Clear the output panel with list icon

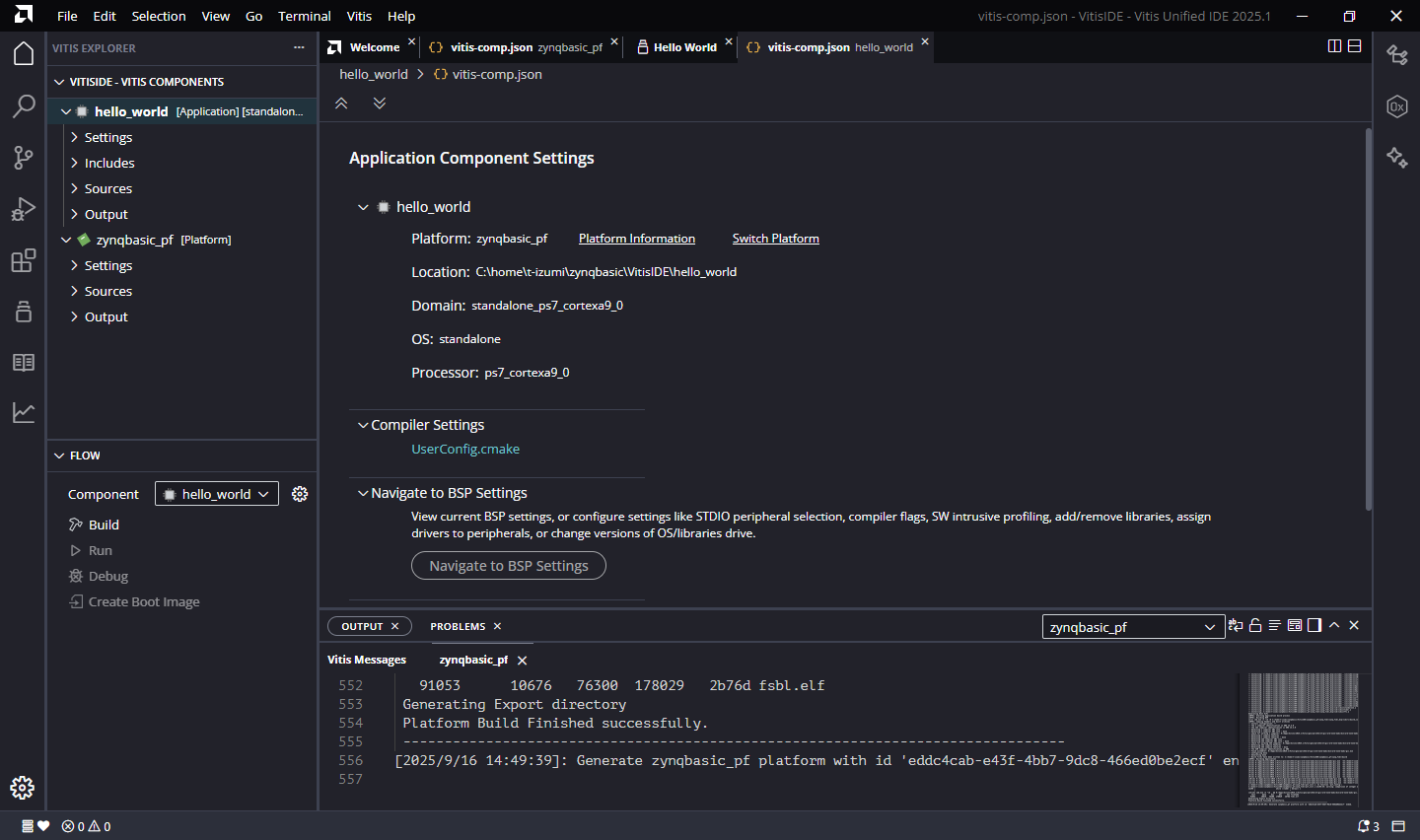pos(1275,626)
